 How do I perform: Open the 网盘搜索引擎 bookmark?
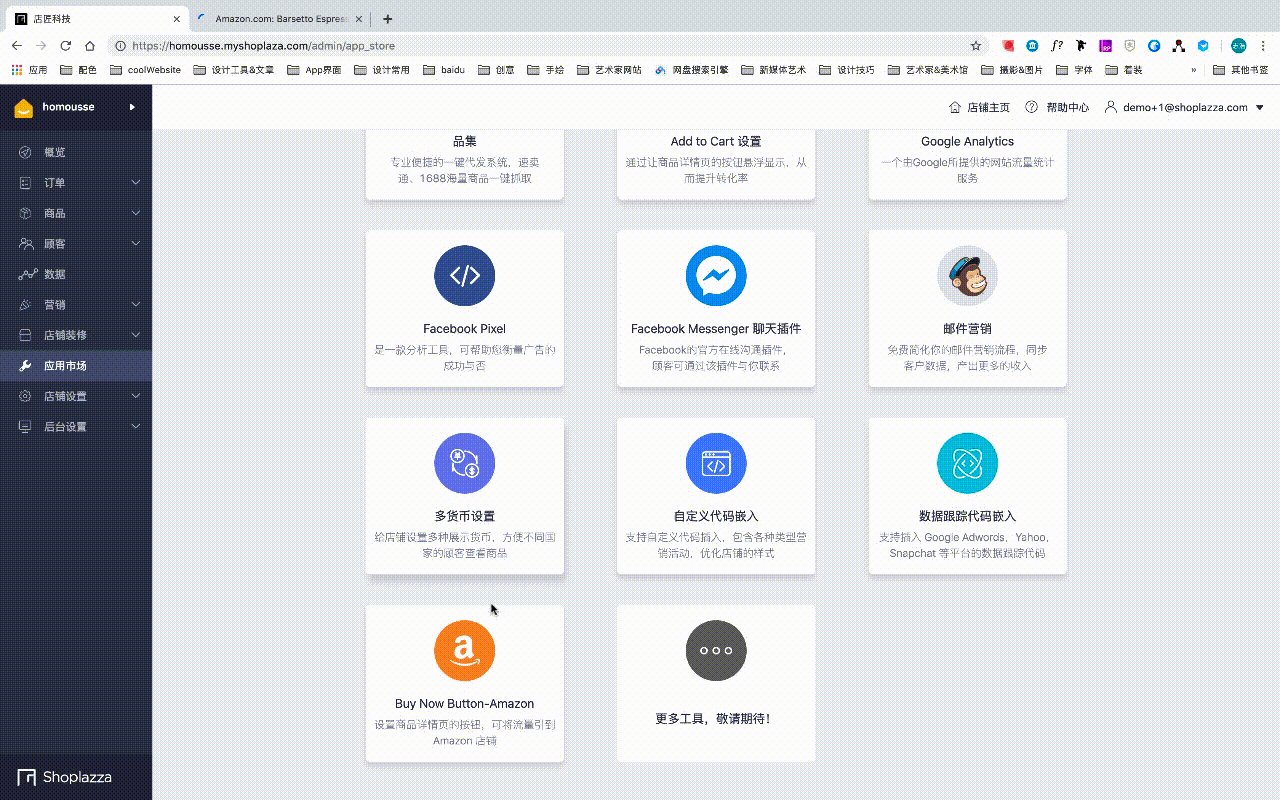click(692, 70)
